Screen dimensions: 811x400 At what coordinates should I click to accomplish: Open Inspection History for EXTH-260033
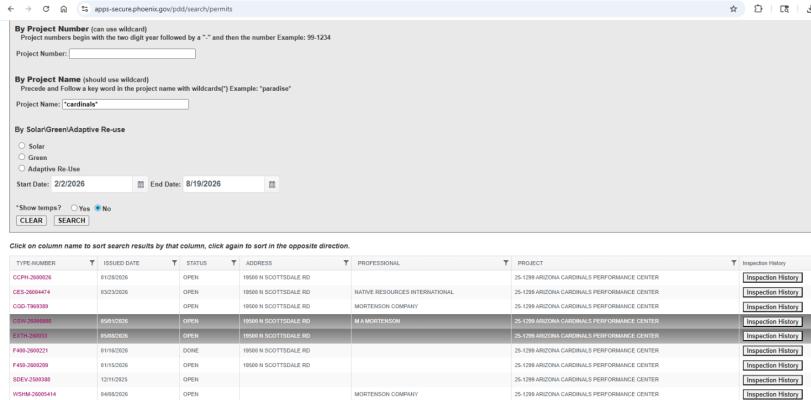click(x=773, y=336)
